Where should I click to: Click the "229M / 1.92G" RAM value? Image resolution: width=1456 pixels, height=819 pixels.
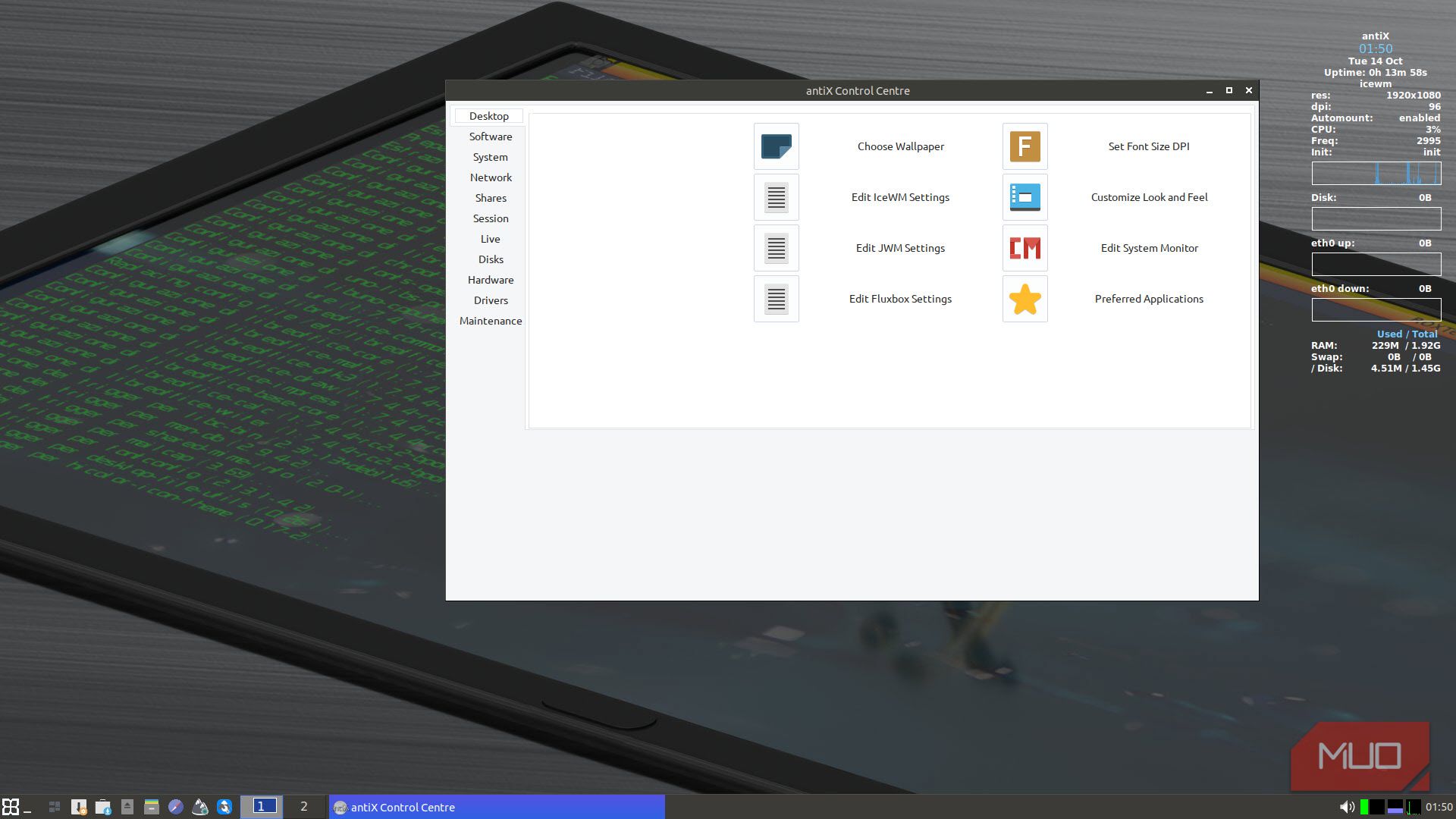pos(1406,346)
